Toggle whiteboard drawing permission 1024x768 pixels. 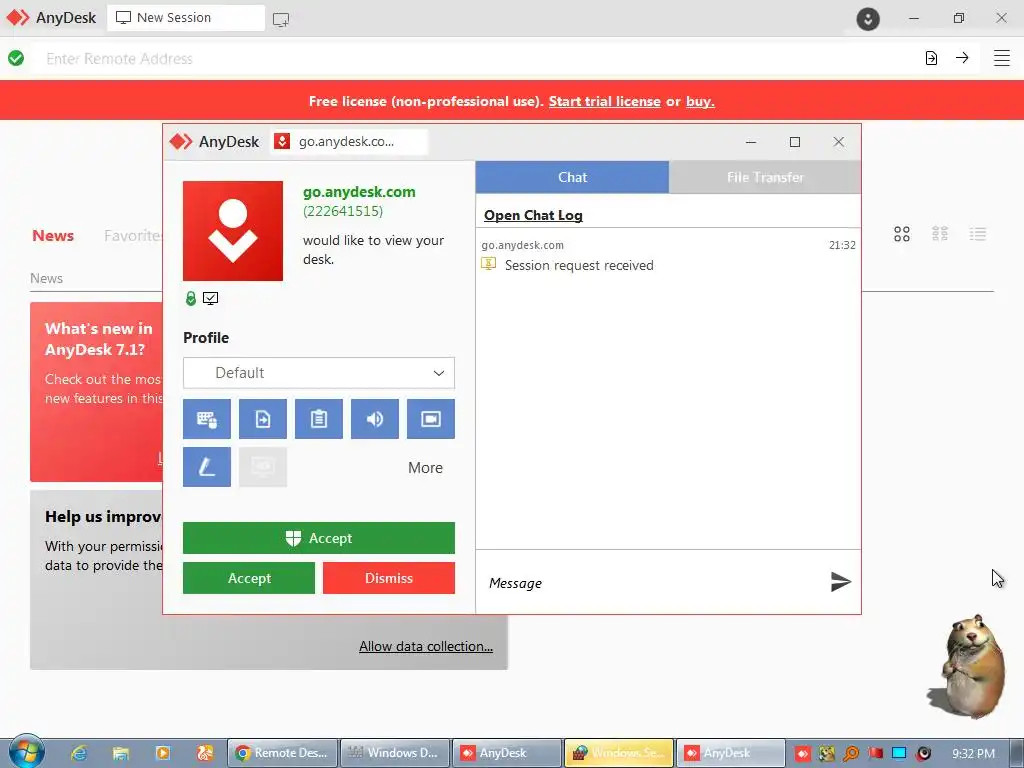206,467
